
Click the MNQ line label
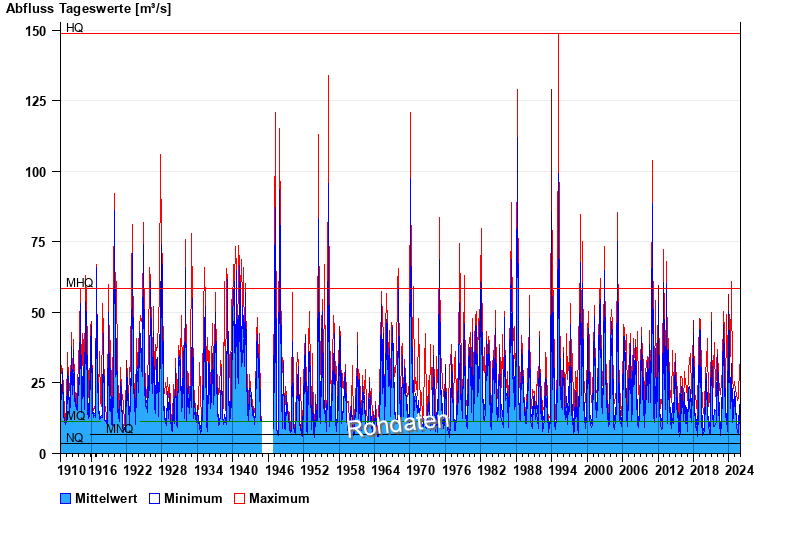pyautogui.click(x=119, y=429)
